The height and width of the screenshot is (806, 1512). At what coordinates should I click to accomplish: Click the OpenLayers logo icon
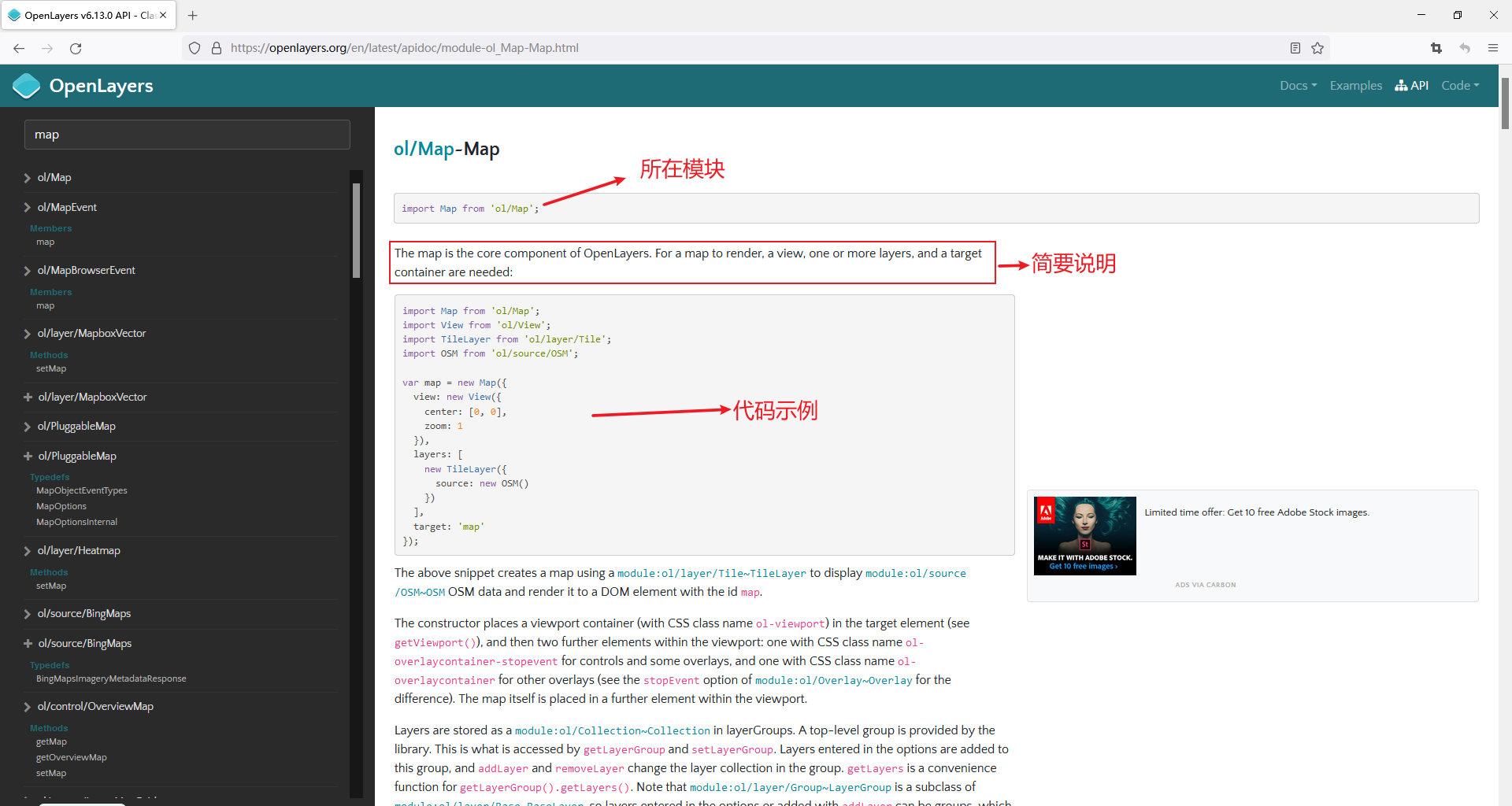click(27, 86)
